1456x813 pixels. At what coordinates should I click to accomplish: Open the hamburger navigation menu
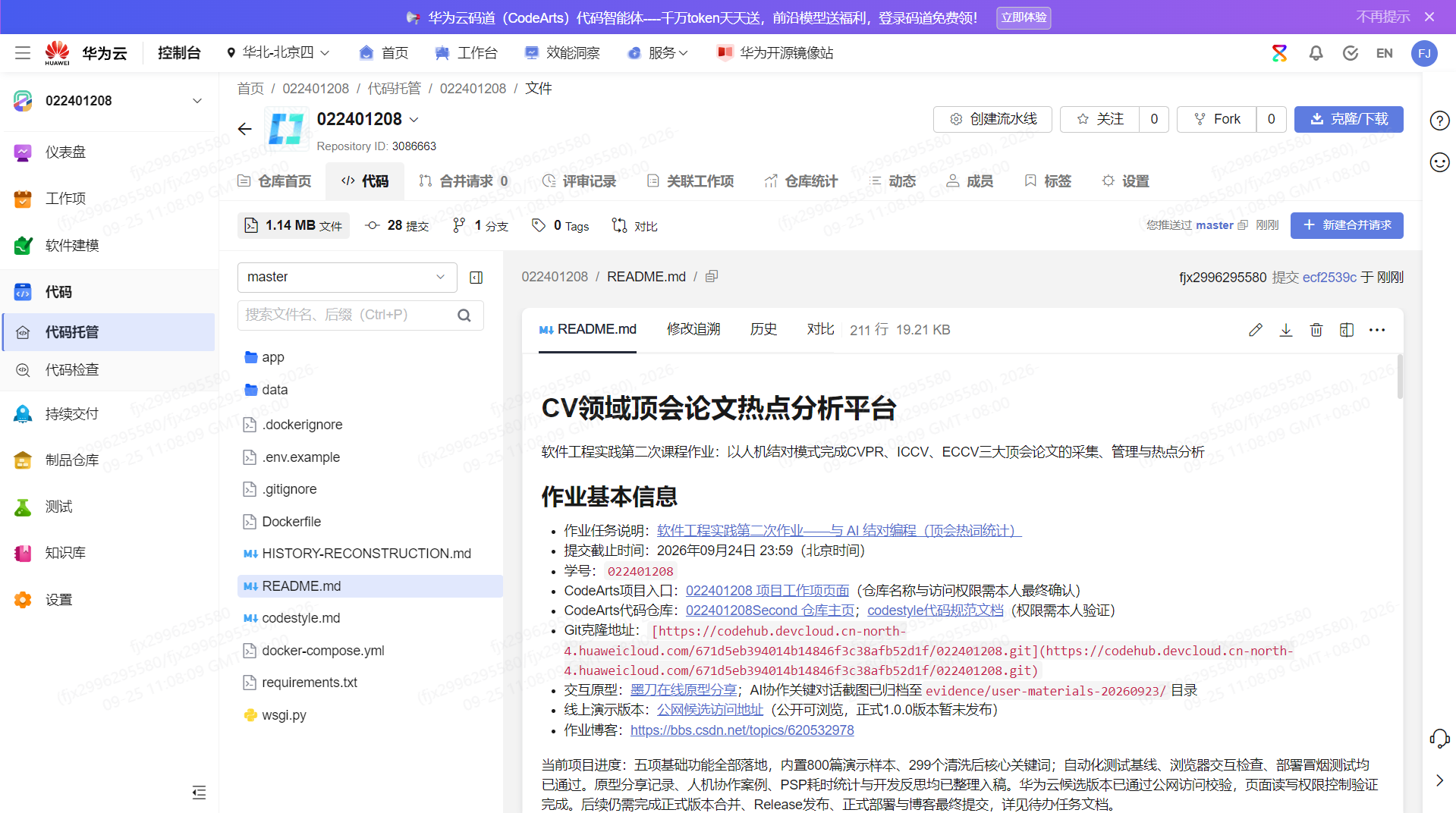point(23,53)
